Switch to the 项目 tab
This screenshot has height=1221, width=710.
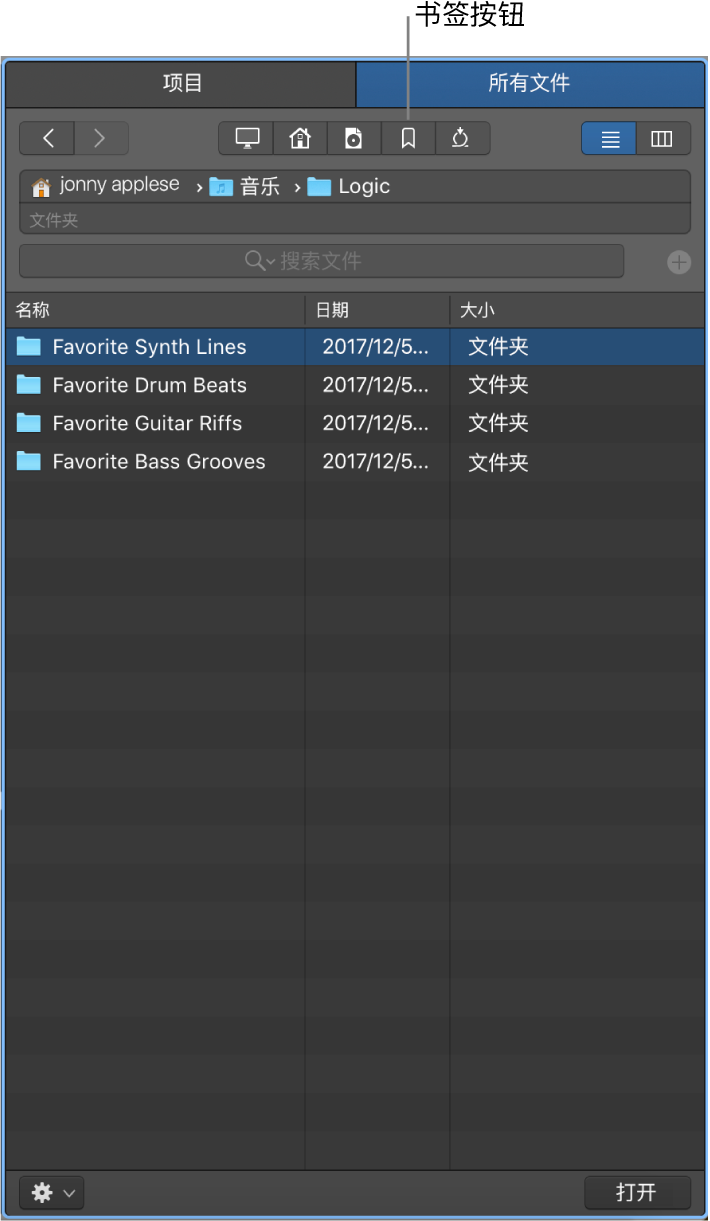[181, 84]
